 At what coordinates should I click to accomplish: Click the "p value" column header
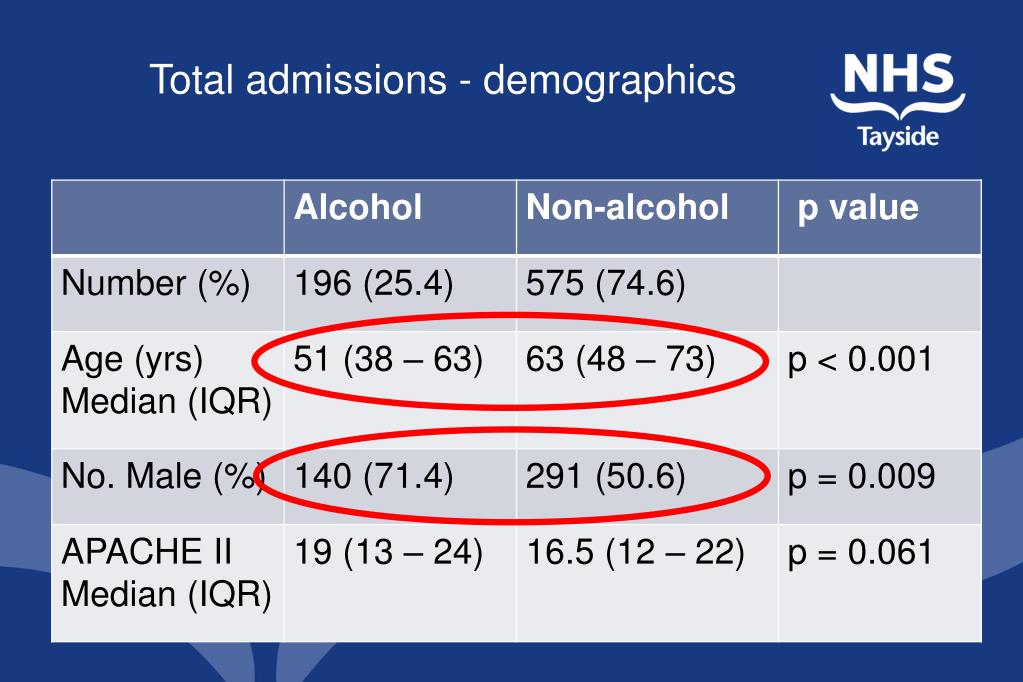[857, 207]
